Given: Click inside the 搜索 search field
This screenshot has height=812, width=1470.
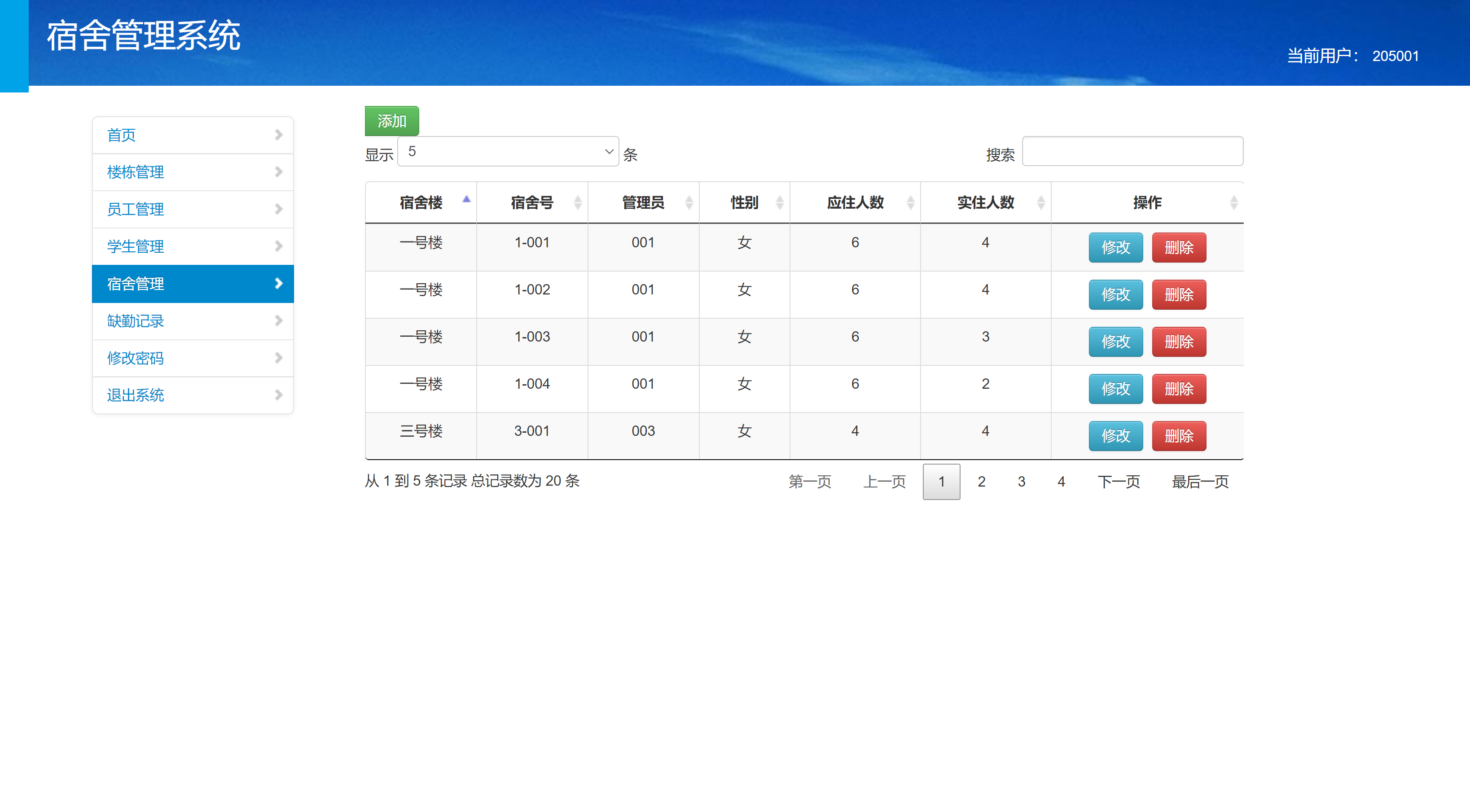Looking at the screenshot, I should click(x=1133, y=151).
